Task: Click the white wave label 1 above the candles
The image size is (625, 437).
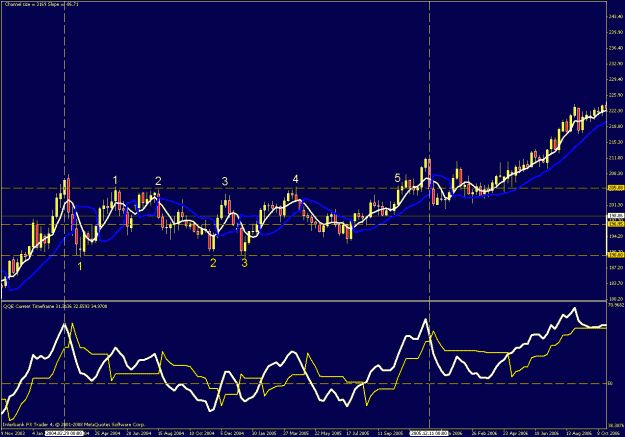Action: pos(115,180)
